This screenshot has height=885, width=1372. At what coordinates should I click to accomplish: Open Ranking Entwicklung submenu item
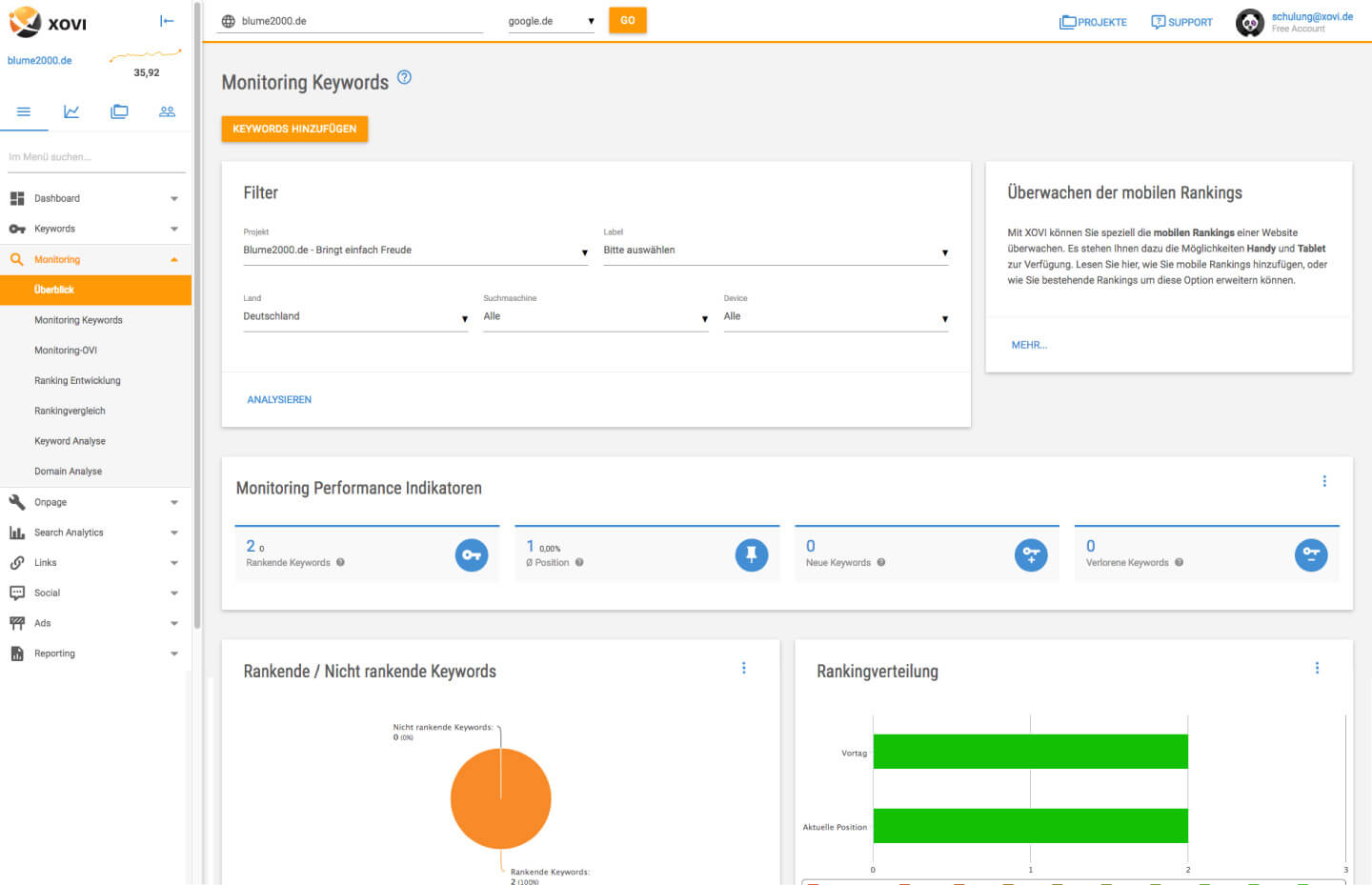(77, 381)
